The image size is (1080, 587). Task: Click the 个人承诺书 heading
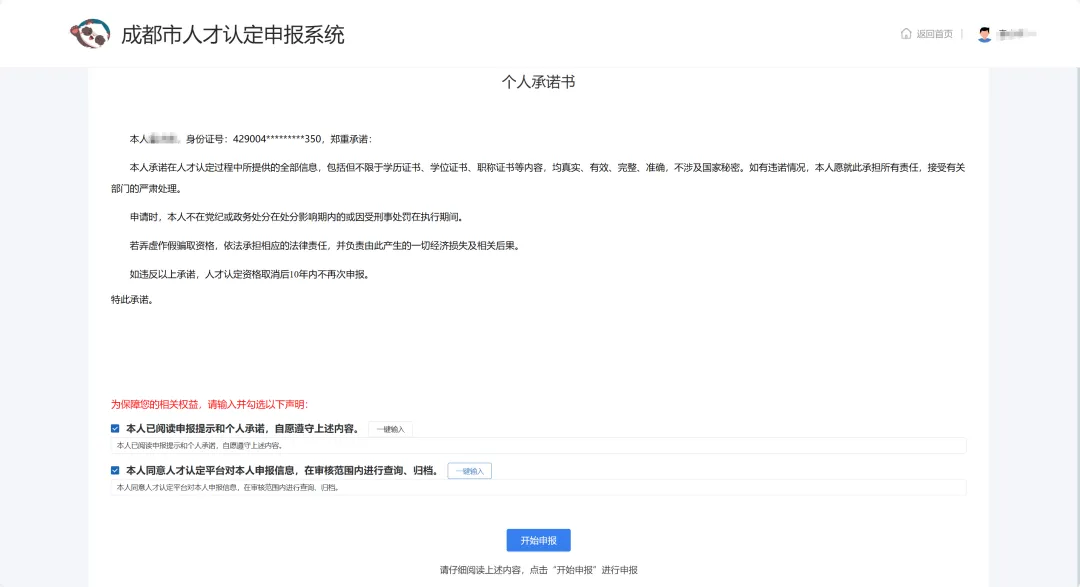(539, 82)
